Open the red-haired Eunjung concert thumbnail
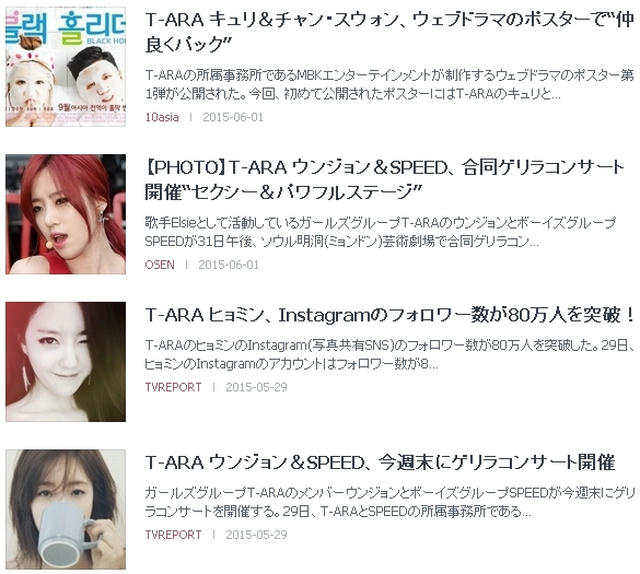This screenshot has width=640, height=574. tap(66, 214)
